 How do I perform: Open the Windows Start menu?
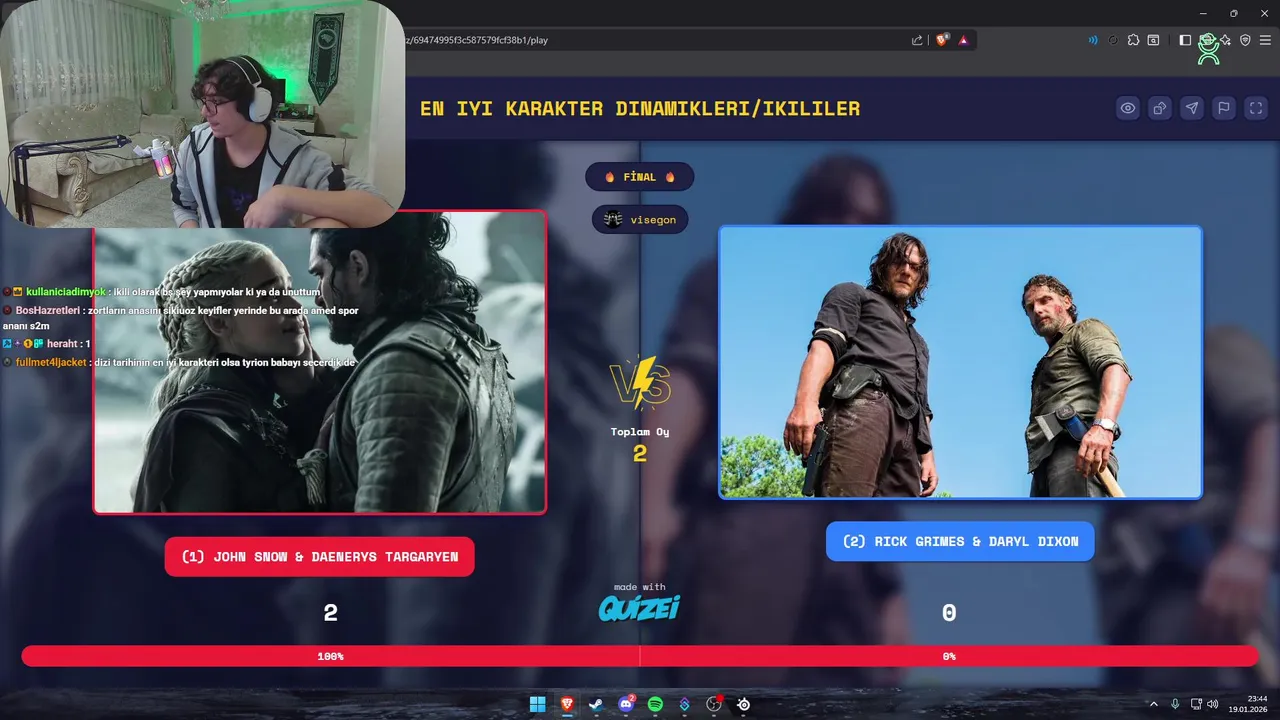point(537,704)
